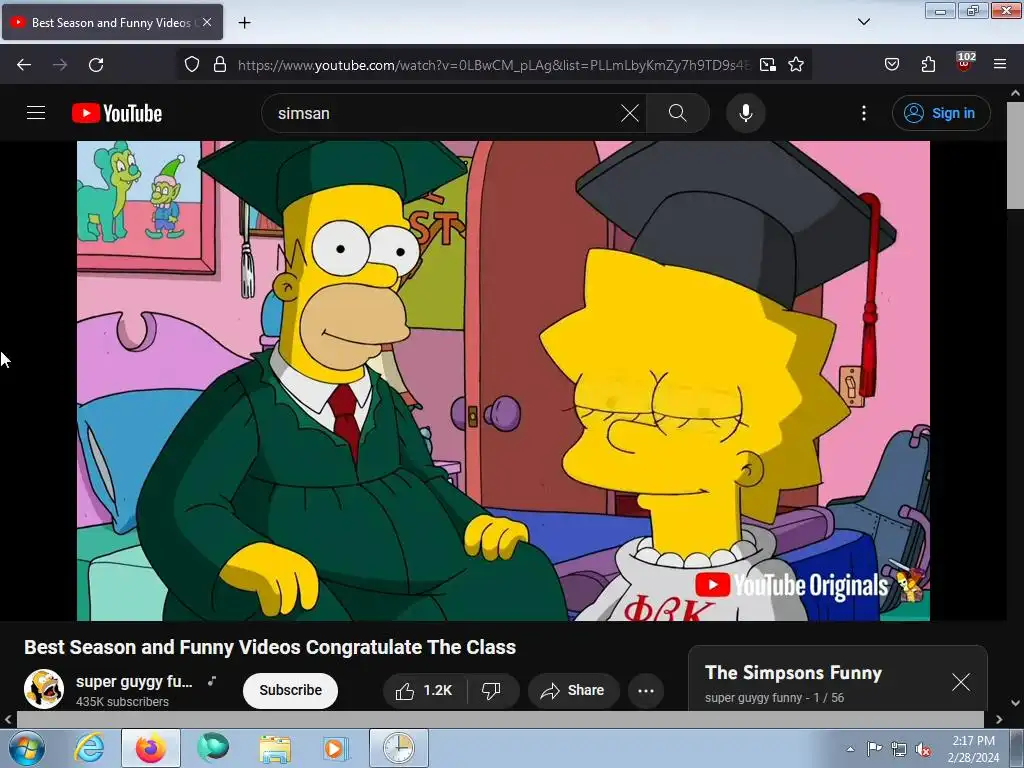
Task: Open The Simpsons Funny playlist title
Action: point(793,673)
